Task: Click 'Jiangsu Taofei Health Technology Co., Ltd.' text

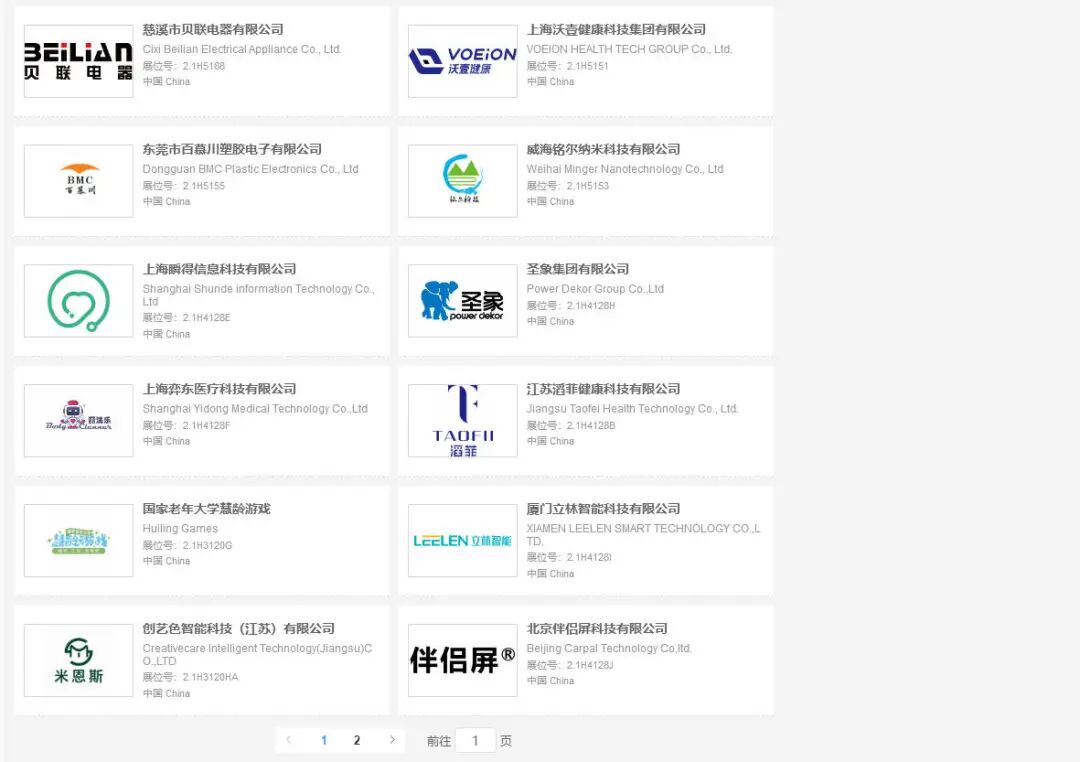Action: [x=632, y=409]
